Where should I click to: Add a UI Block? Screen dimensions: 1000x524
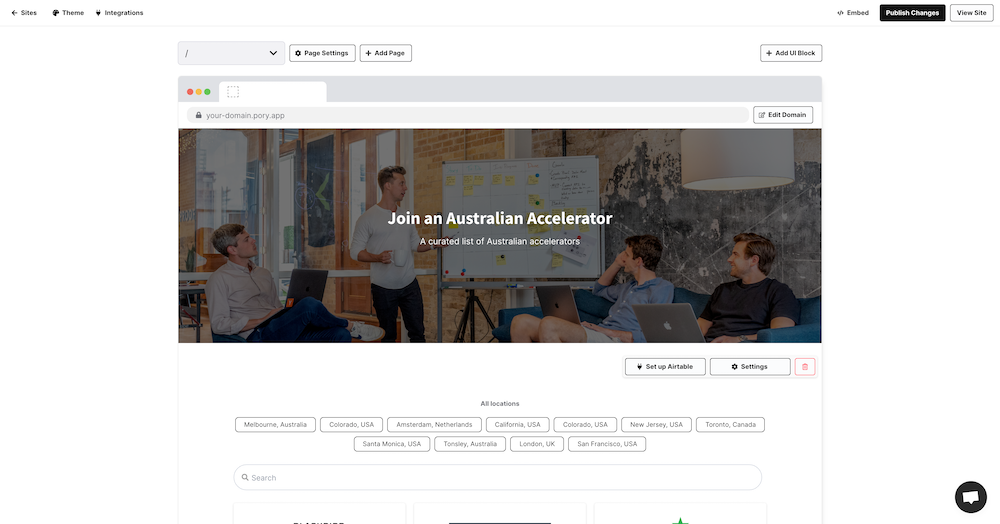791,53
